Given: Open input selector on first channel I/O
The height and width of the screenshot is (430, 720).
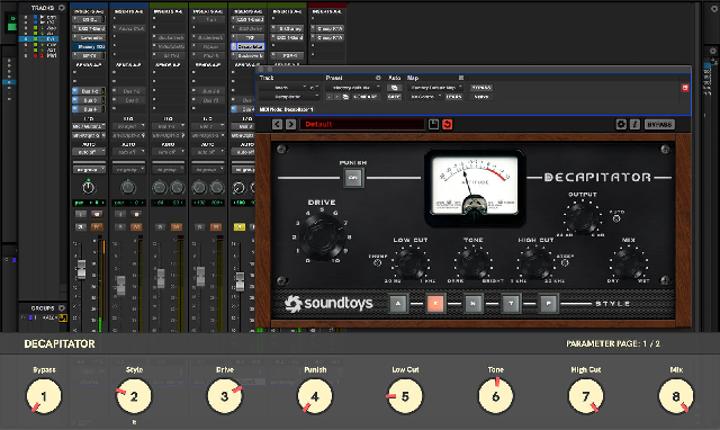Looking at the screenshot, I should (89, 126).
